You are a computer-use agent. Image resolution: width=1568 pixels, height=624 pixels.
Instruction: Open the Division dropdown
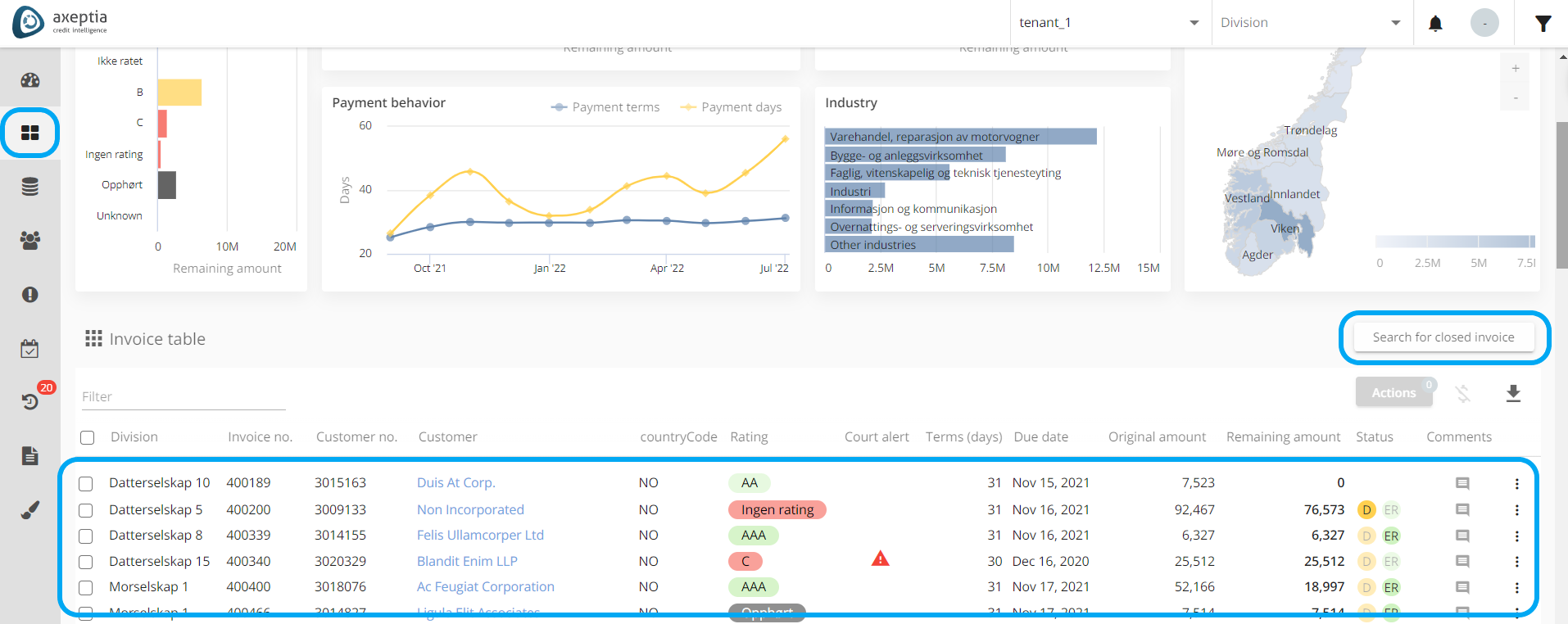1311,23
